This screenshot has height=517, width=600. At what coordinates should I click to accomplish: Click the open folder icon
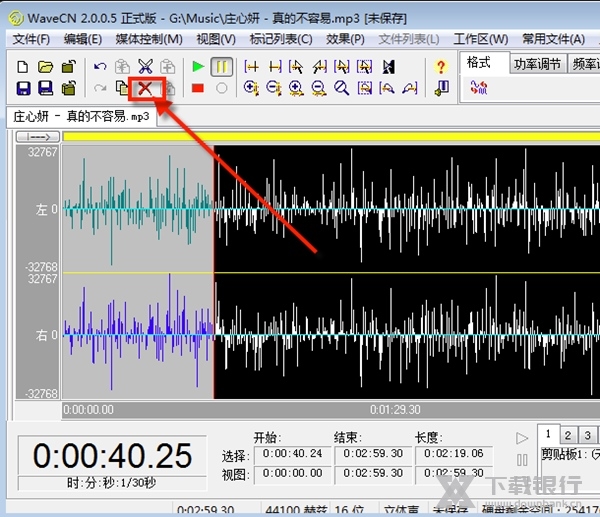[46, 66]
